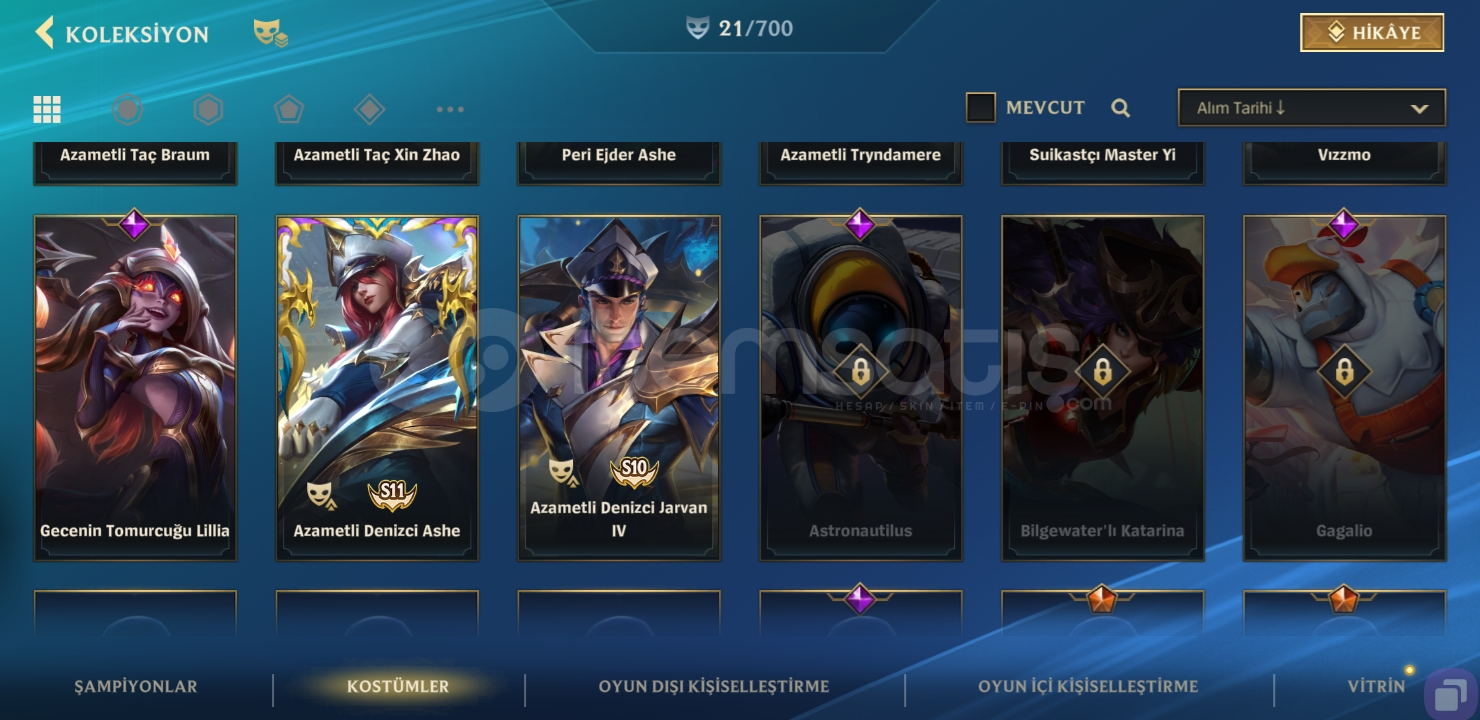The width and height of the screenshot is (1480, 720).
Task: Go to the Vitrin tab
Action: coord(1376,687)
